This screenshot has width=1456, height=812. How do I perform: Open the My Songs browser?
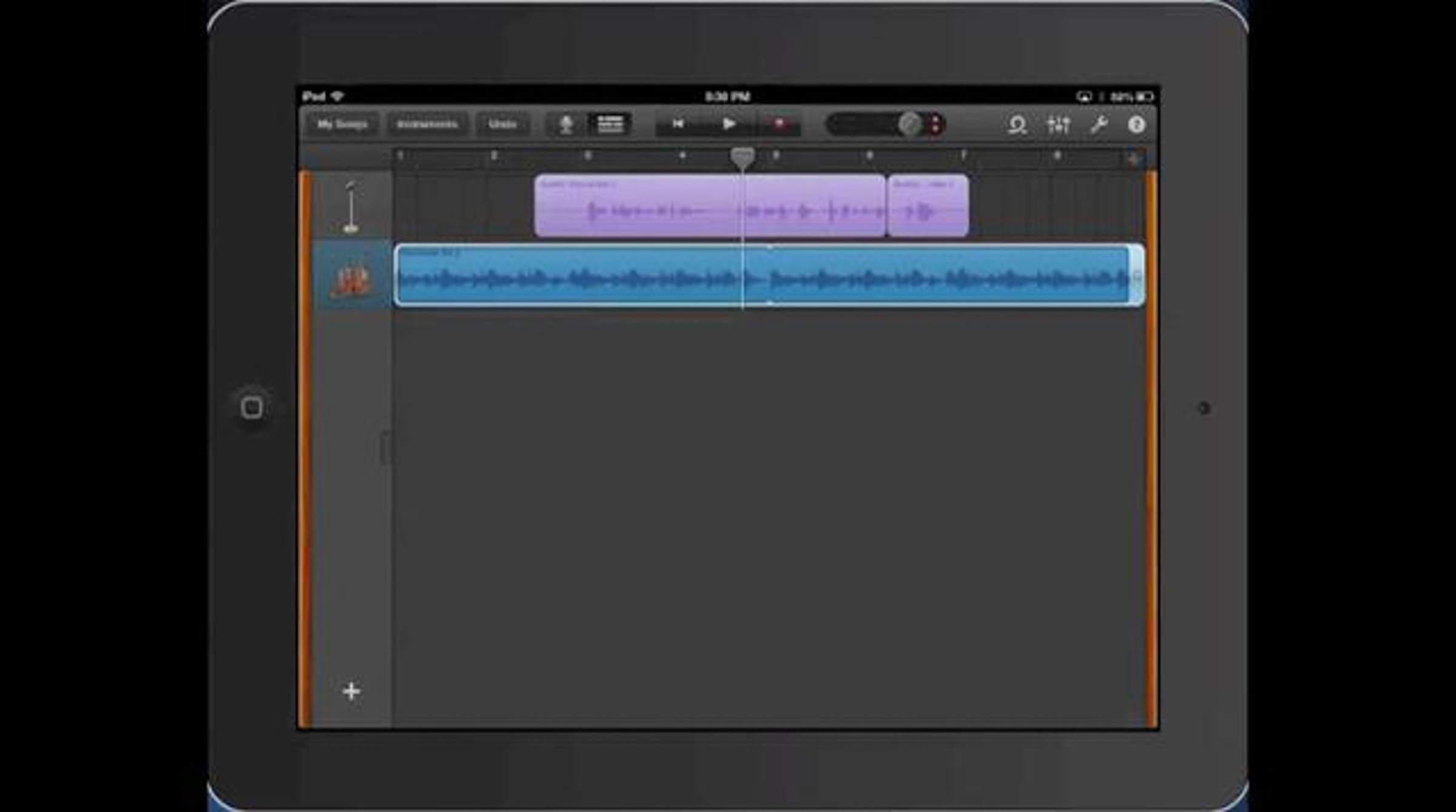coord(342,124)
